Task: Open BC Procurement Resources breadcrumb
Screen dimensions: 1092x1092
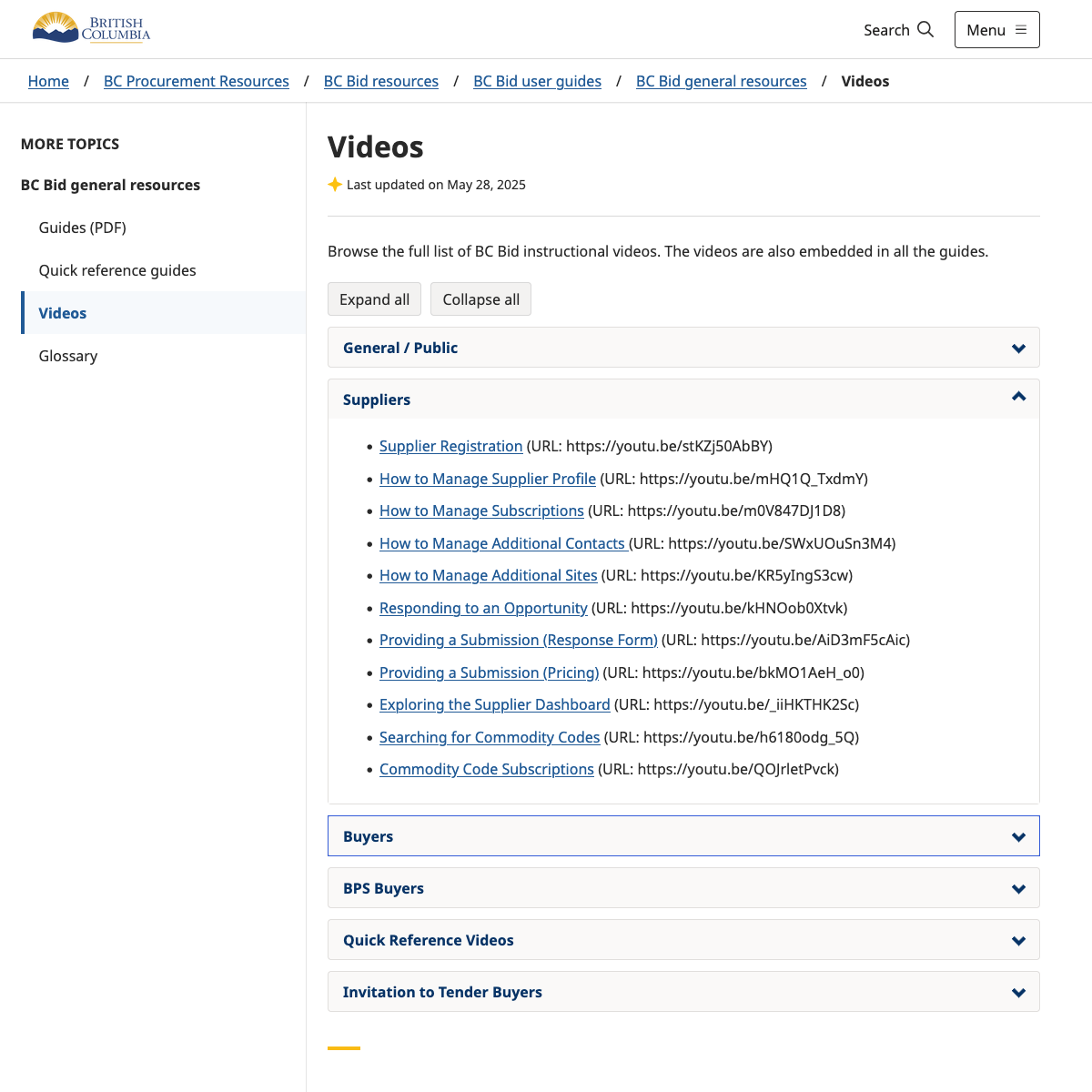Action: (x=197, y=81)
